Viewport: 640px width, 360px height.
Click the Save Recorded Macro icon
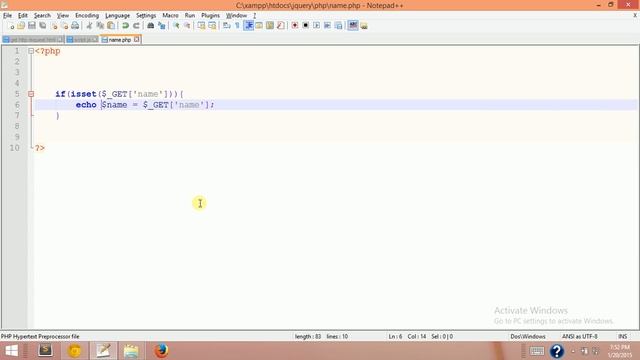[338, 26]
